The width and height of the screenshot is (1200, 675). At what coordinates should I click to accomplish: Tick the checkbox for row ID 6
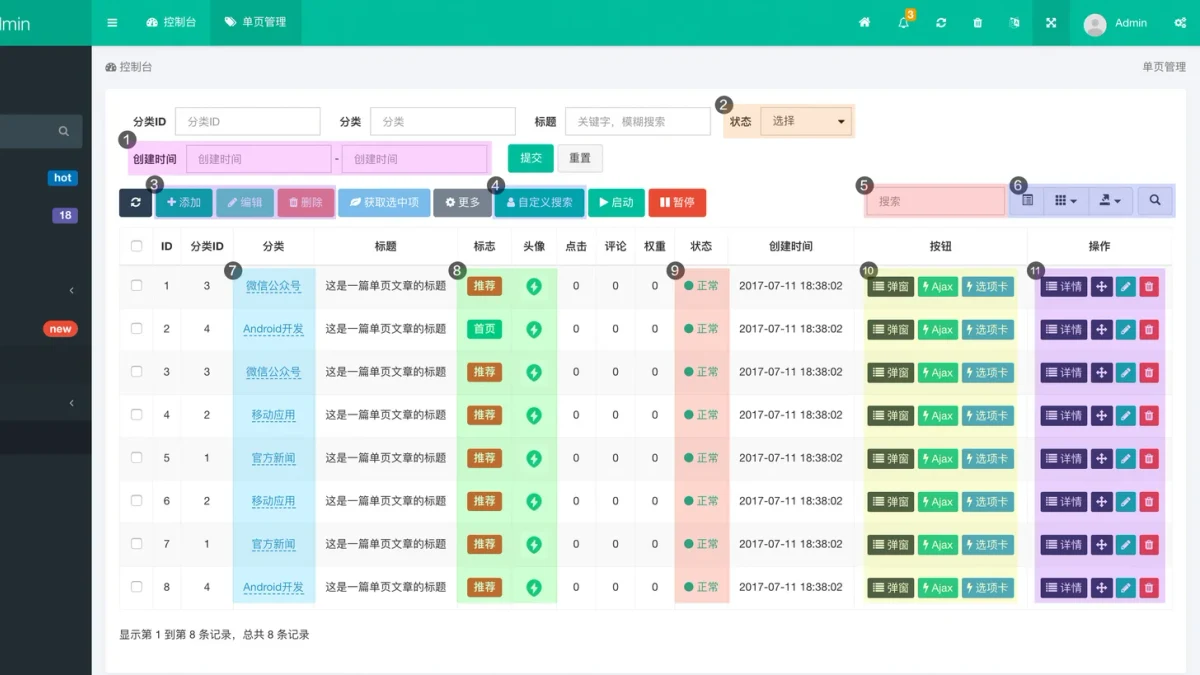tap(137, 501)
